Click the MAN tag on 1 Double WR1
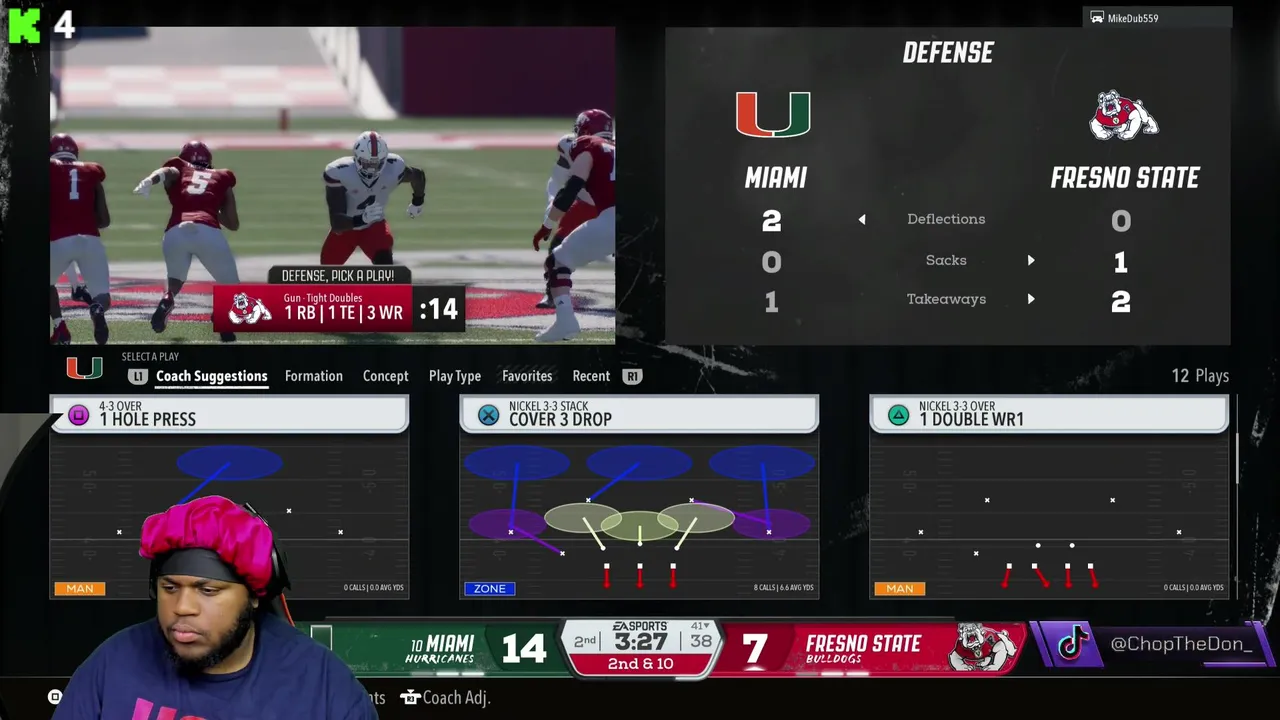The height and width of the screenshot is (720, 1280). (899, 589)
